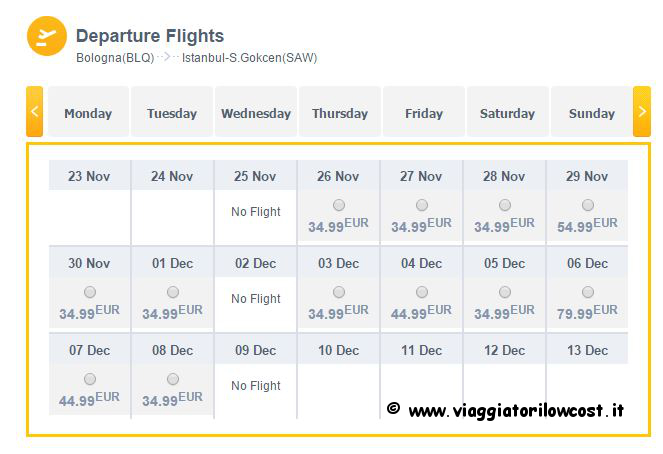
Task: Select the 26 Nov 34.99 EUR flight
Action: click(339, 205)
